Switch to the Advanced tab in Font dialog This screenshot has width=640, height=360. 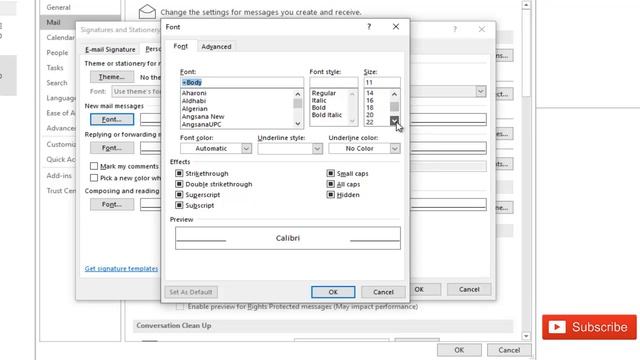click(216, 47)
